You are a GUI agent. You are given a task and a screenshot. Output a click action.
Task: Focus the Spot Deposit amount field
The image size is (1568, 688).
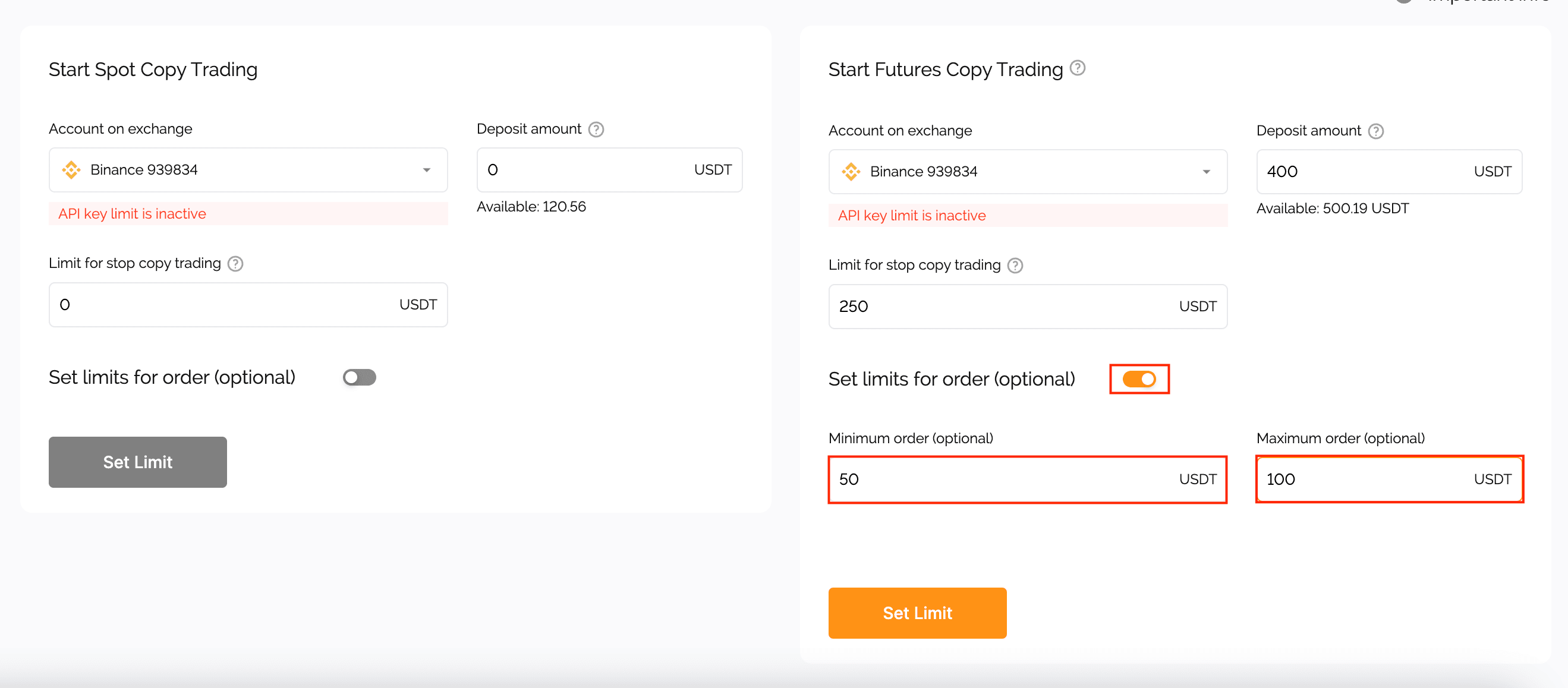(609, 170)
